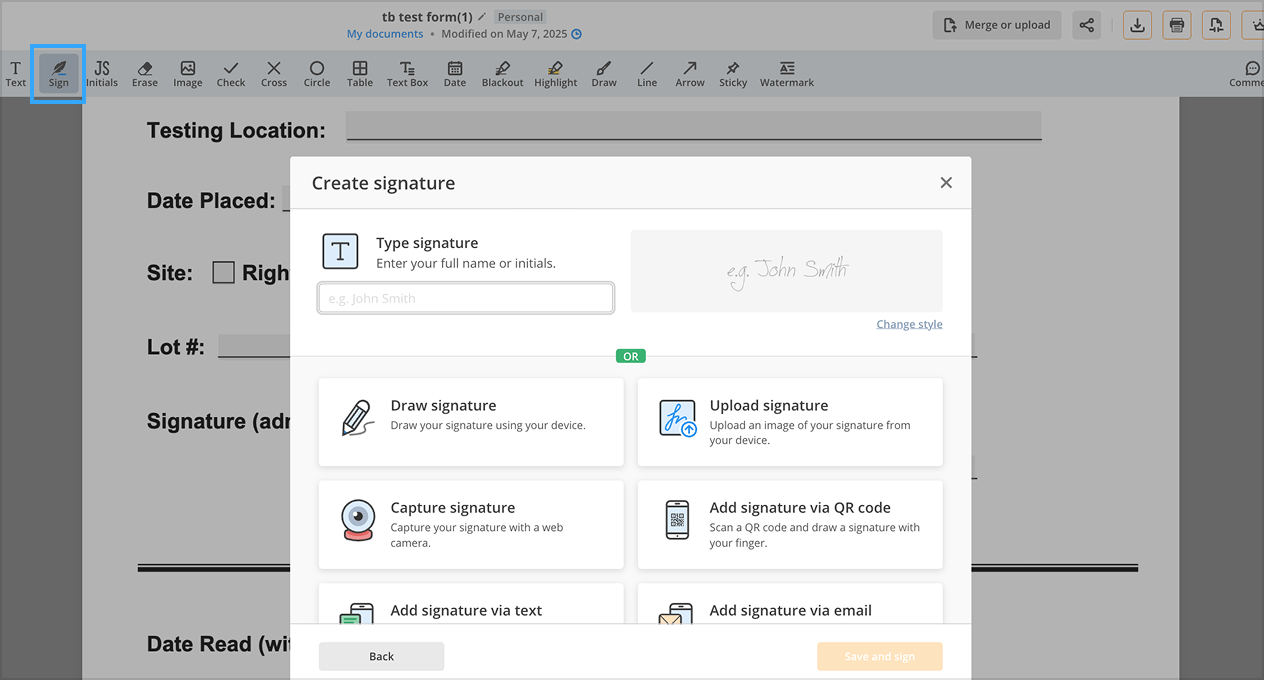Pick the Erase tool

click(144, 73)
